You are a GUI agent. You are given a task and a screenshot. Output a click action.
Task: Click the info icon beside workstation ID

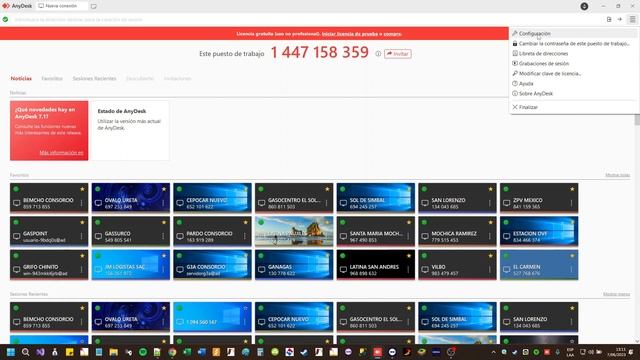[378, 54]
